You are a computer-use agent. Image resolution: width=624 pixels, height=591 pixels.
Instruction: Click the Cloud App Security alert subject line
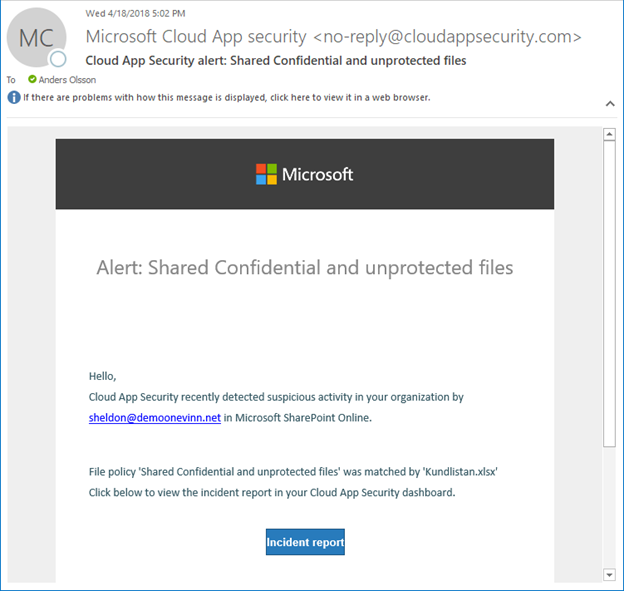coord(276,60)
